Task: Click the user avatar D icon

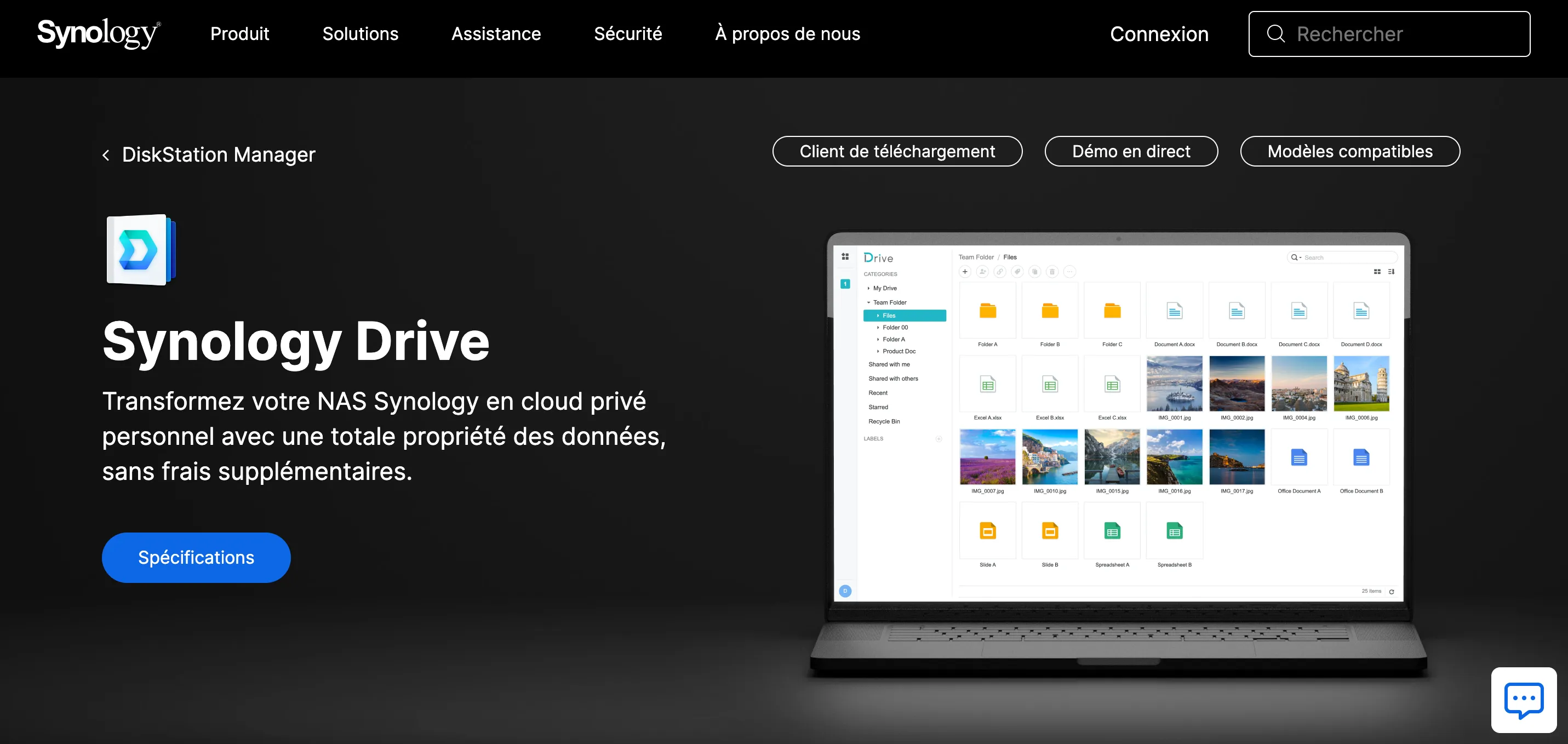Action: (x=845, y=591)
